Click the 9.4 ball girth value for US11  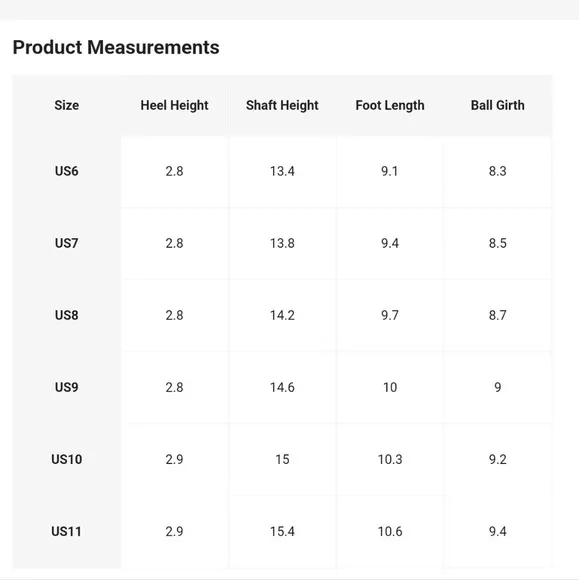pyautogui.click(x=498, y=532)
